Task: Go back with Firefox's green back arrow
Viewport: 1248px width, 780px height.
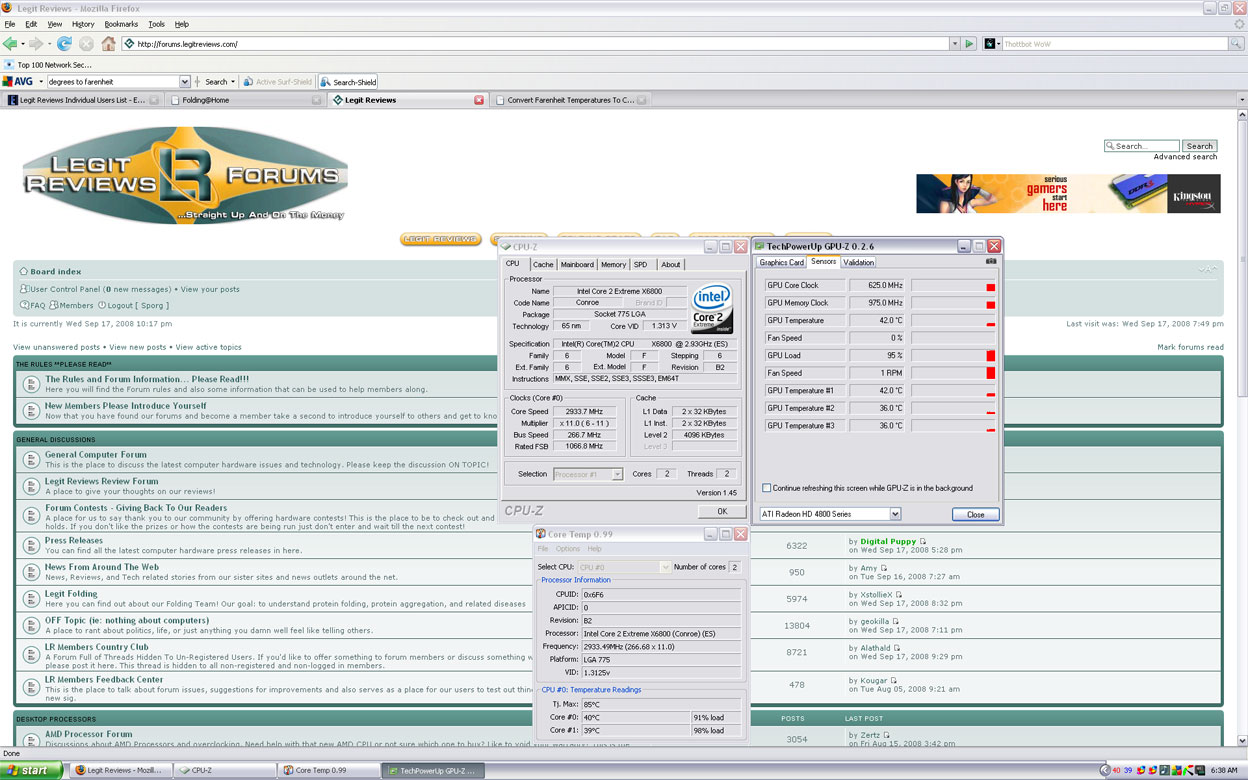Action: (x=10, y=44)
